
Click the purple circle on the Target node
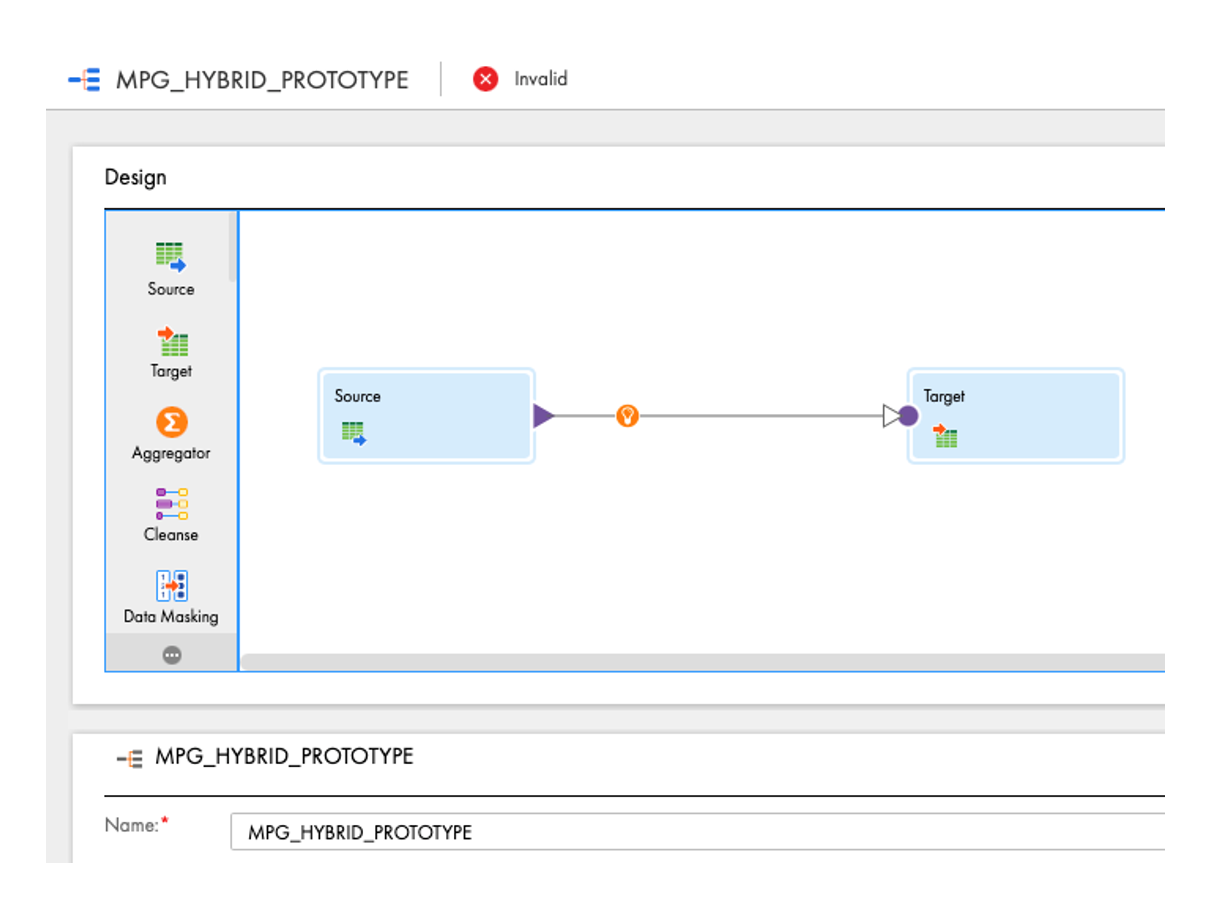click(908, 416)
